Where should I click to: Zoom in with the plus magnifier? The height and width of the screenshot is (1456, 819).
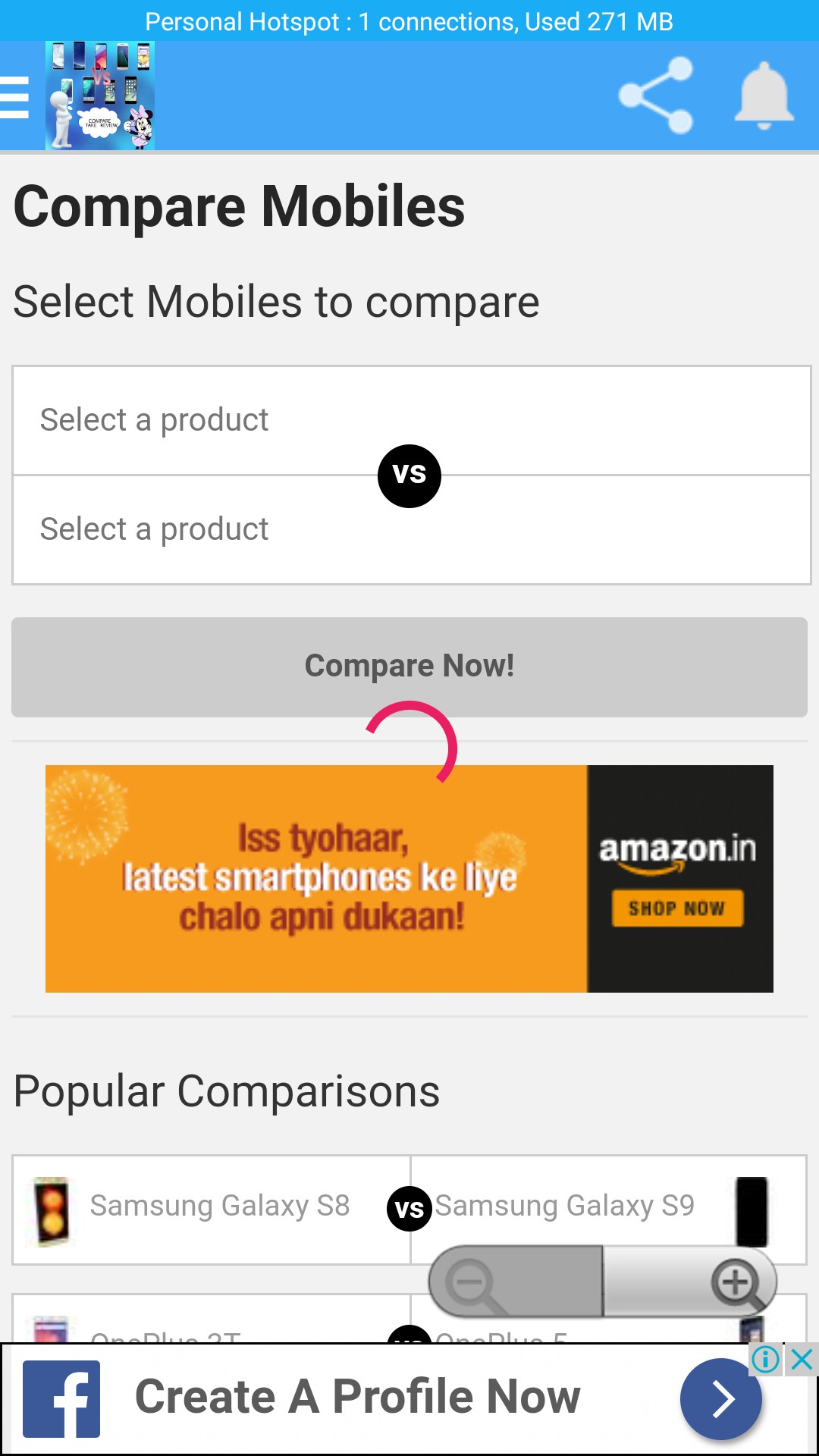(x=734, y=1282)
